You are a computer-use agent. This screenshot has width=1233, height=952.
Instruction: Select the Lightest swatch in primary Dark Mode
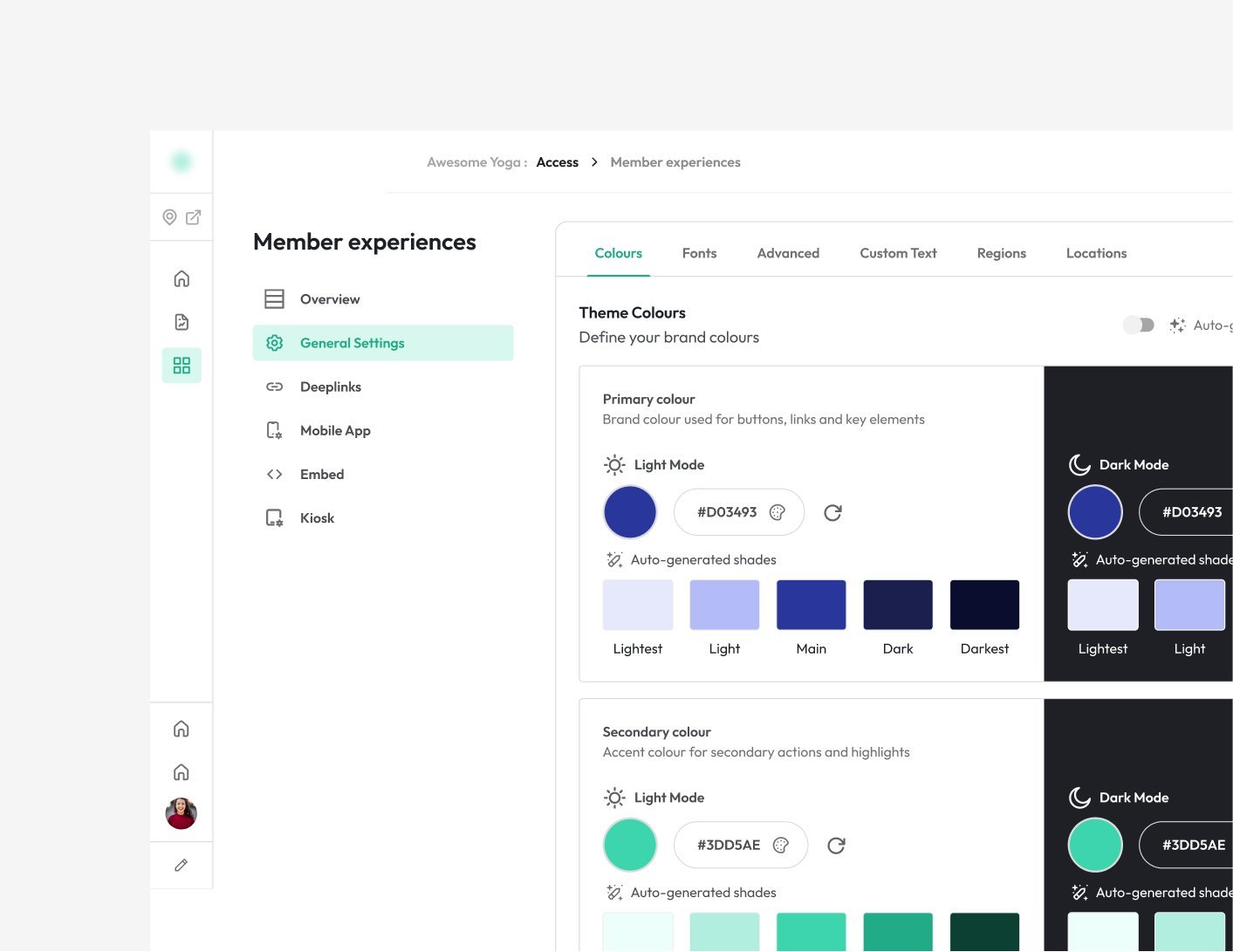pyautogui.click(x=1103, y=605)
